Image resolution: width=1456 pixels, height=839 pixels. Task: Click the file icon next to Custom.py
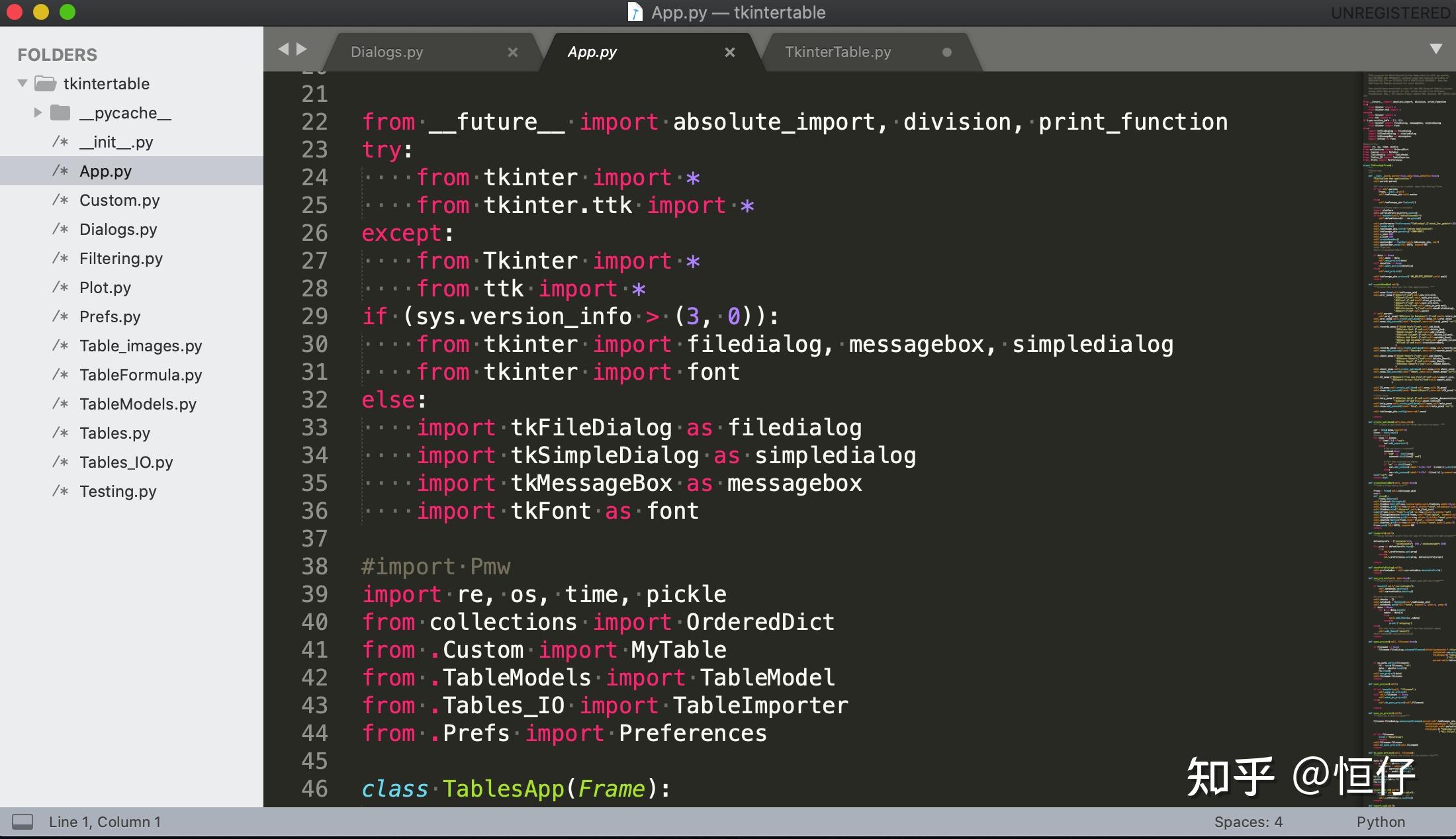pyautogui.click(x=60, y=200)
